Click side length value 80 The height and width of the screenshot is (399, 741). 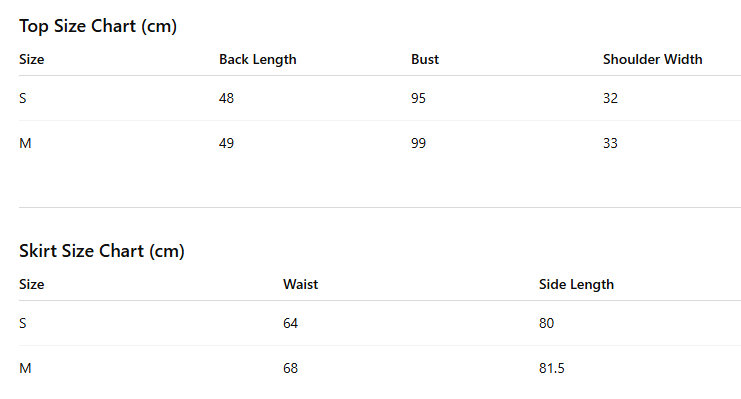[x=546, y=323]
